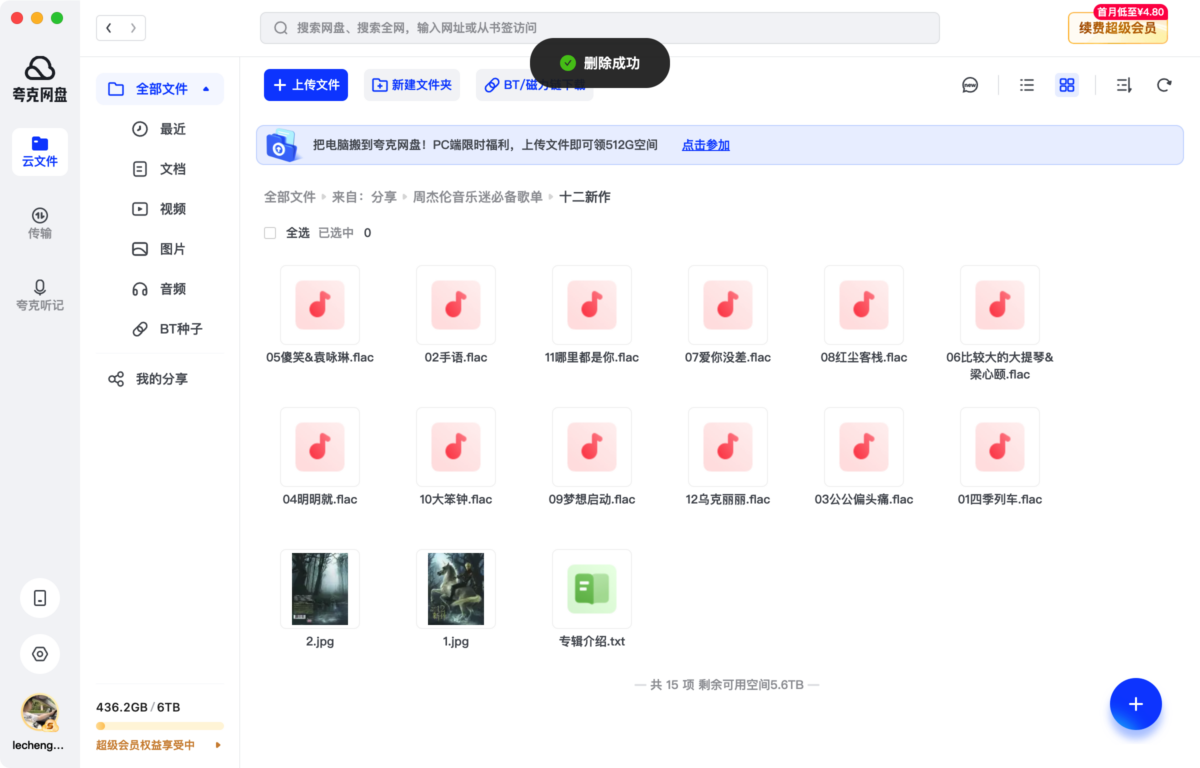1200x768 pixels.
Task: Open the 1.jpg image thumbnail
Action: click(456, 589)
